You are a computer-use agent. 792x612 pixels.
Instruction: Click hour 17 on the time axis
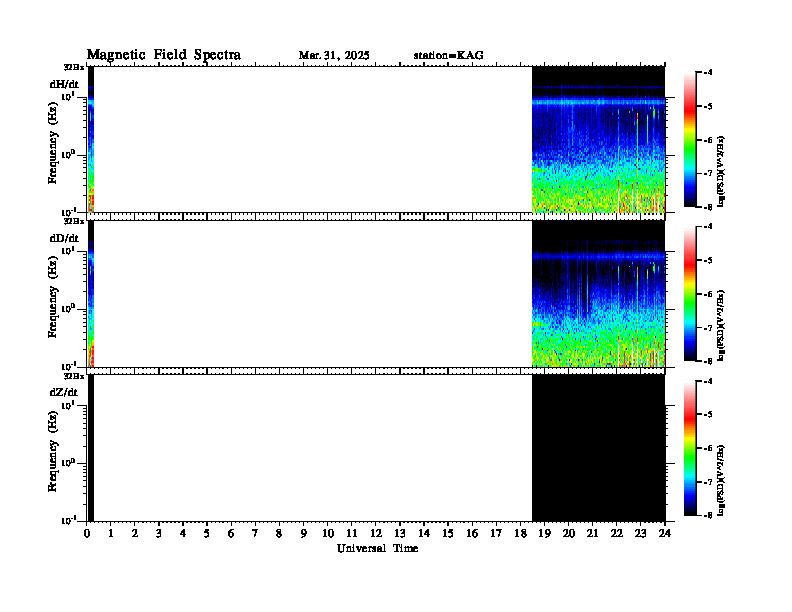click(496, 534)
